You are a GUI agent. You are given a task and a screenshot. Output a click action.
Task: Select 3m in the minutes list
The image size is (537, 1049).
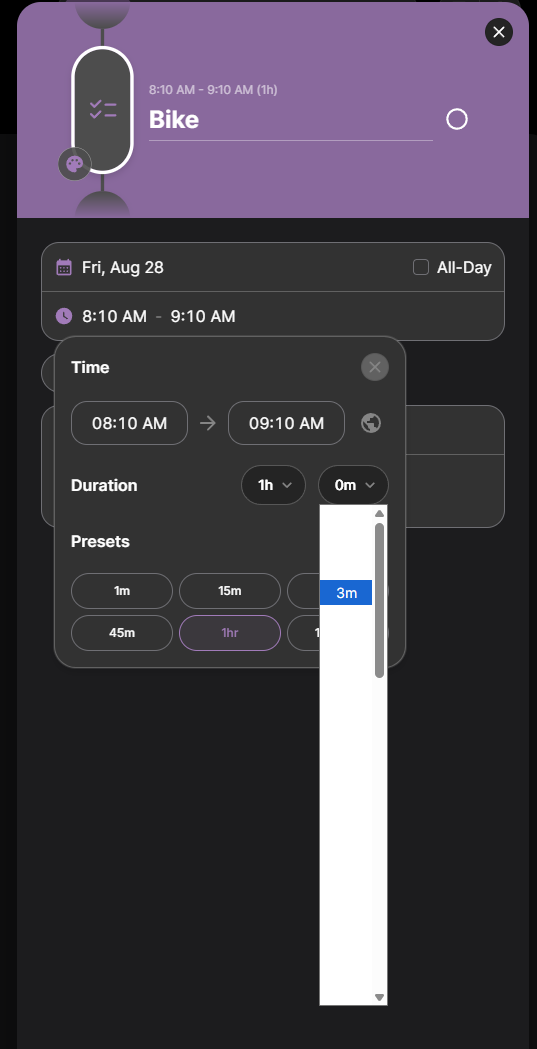click(x=346, y=593)
